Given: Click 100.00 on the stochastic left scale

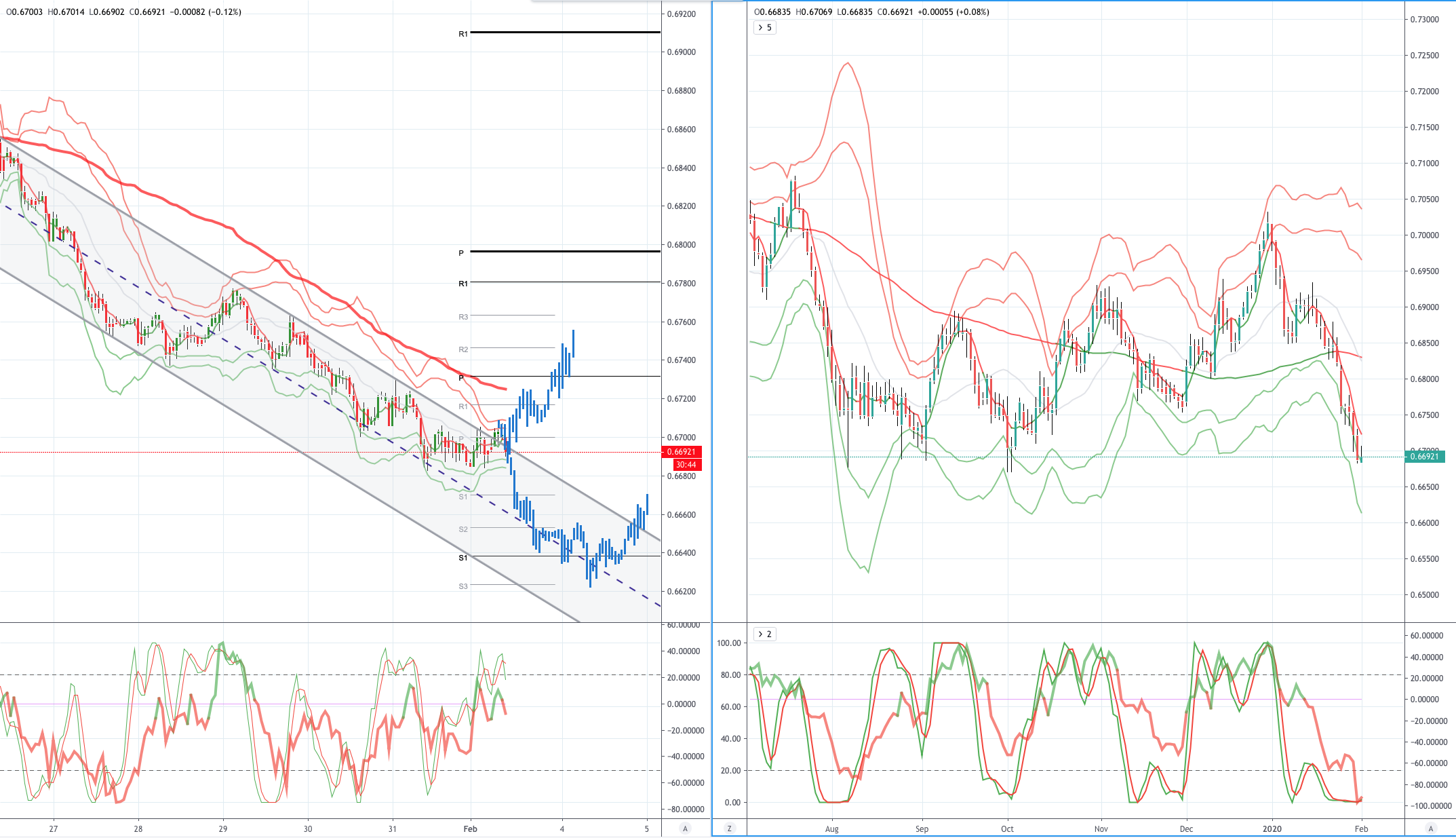Looking at the screenshot, I should tap(729, 643).
